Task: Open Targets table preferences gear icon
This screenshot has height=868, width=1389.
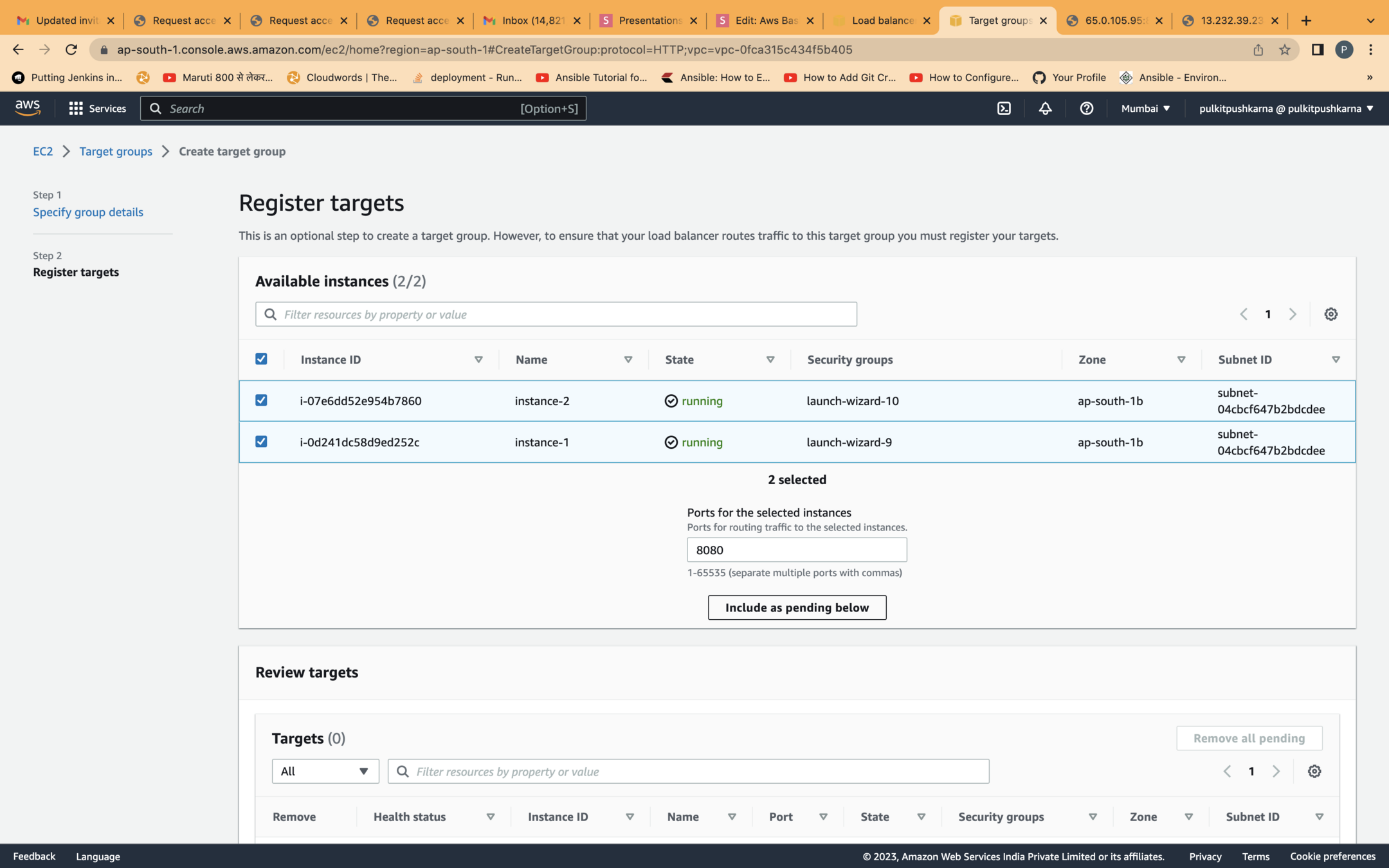Action: coord(1314,771)
